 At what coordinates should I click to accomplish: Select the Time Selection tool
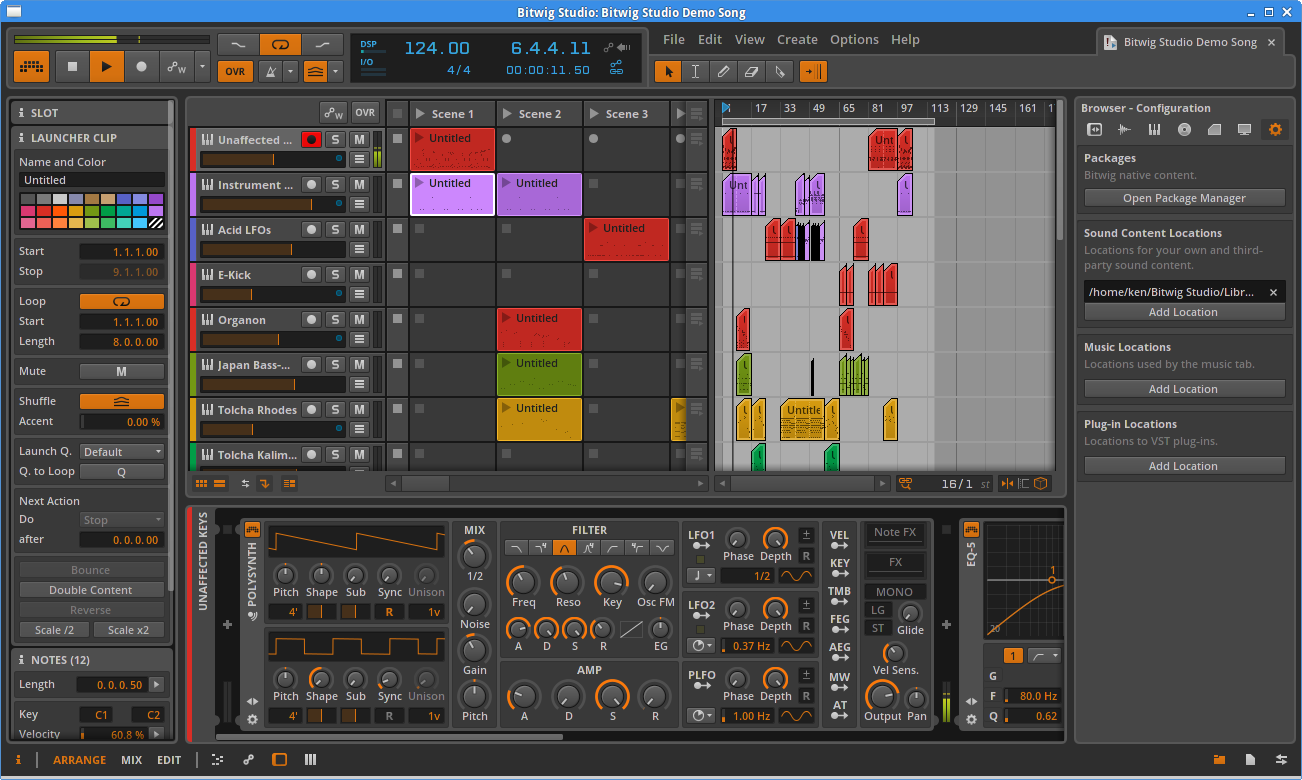(696, 71)
